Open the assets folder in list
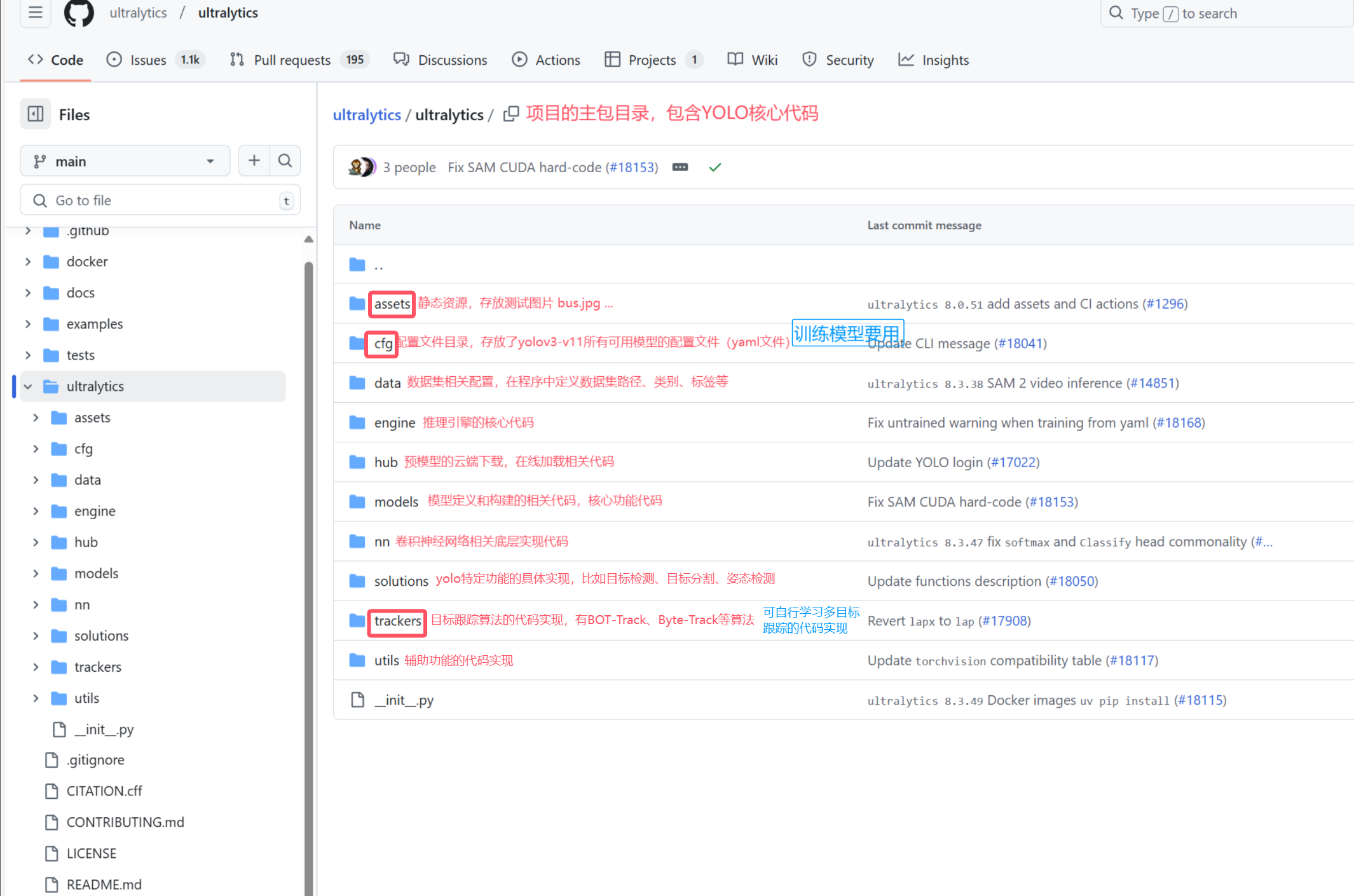The image size is (1354, 896). coord(392,304)
